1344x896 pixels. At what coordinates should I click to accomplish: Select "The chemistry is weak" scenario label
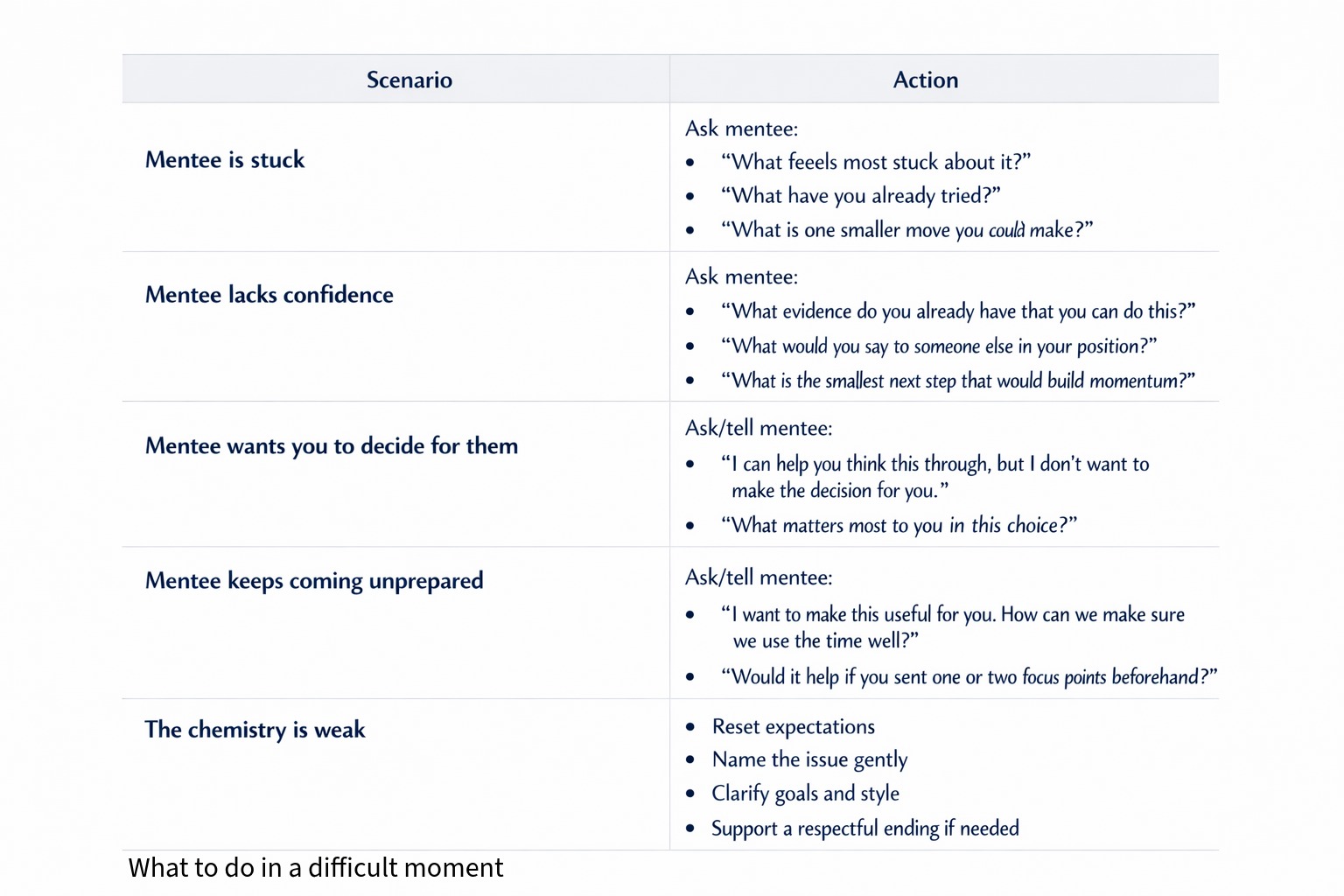click(255, 730)
